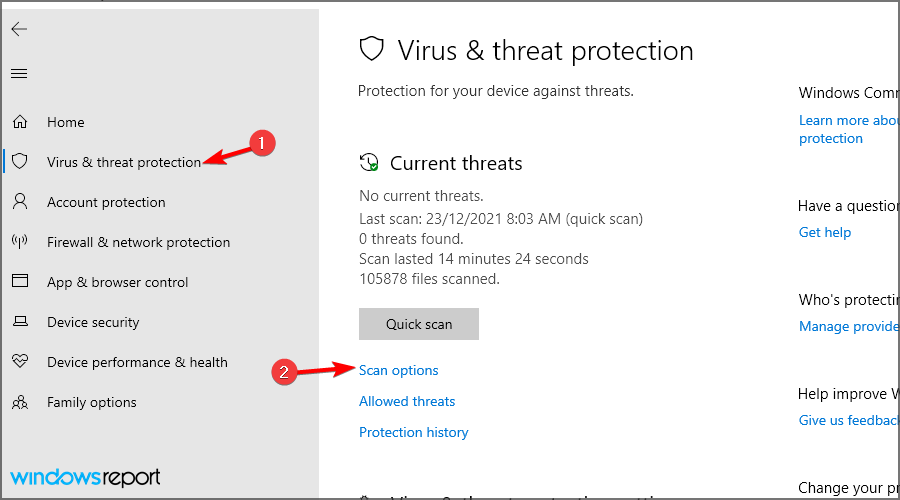The image size is (900, 500).
Task: Click the back arrow icon
Action: [19, 29]
